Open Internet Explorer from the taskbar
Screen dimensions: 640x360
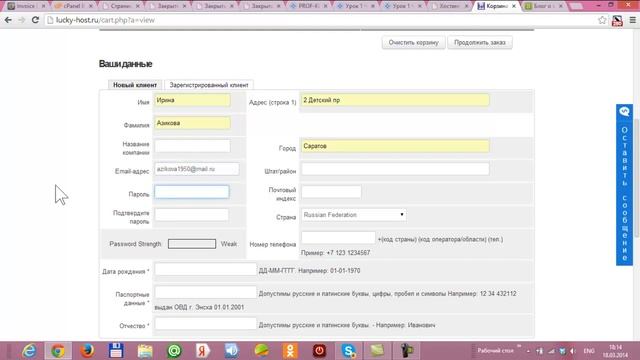pos(29,351)
